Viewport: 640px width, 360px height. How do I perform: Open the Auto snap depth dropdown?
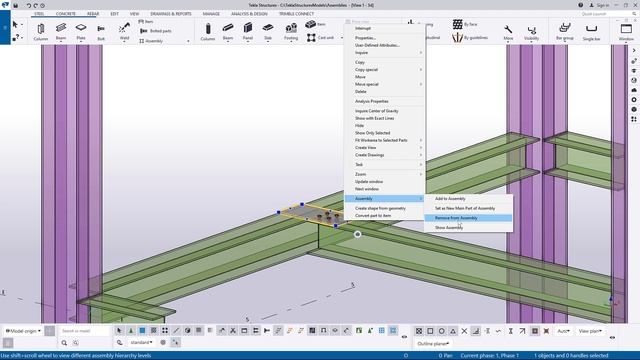tap(563, 331)
